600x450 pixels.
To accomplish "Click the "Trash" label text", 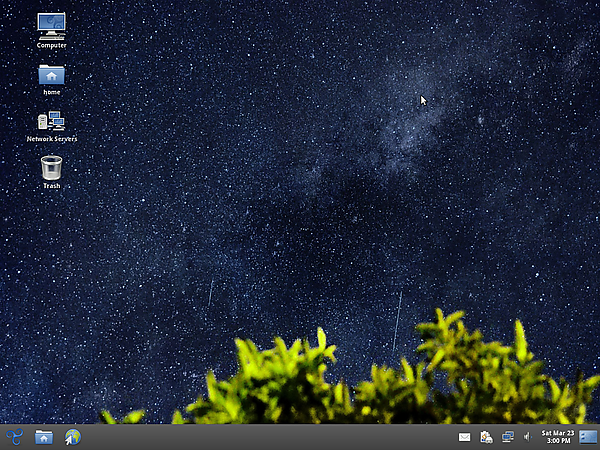I will tap(51, 186).
